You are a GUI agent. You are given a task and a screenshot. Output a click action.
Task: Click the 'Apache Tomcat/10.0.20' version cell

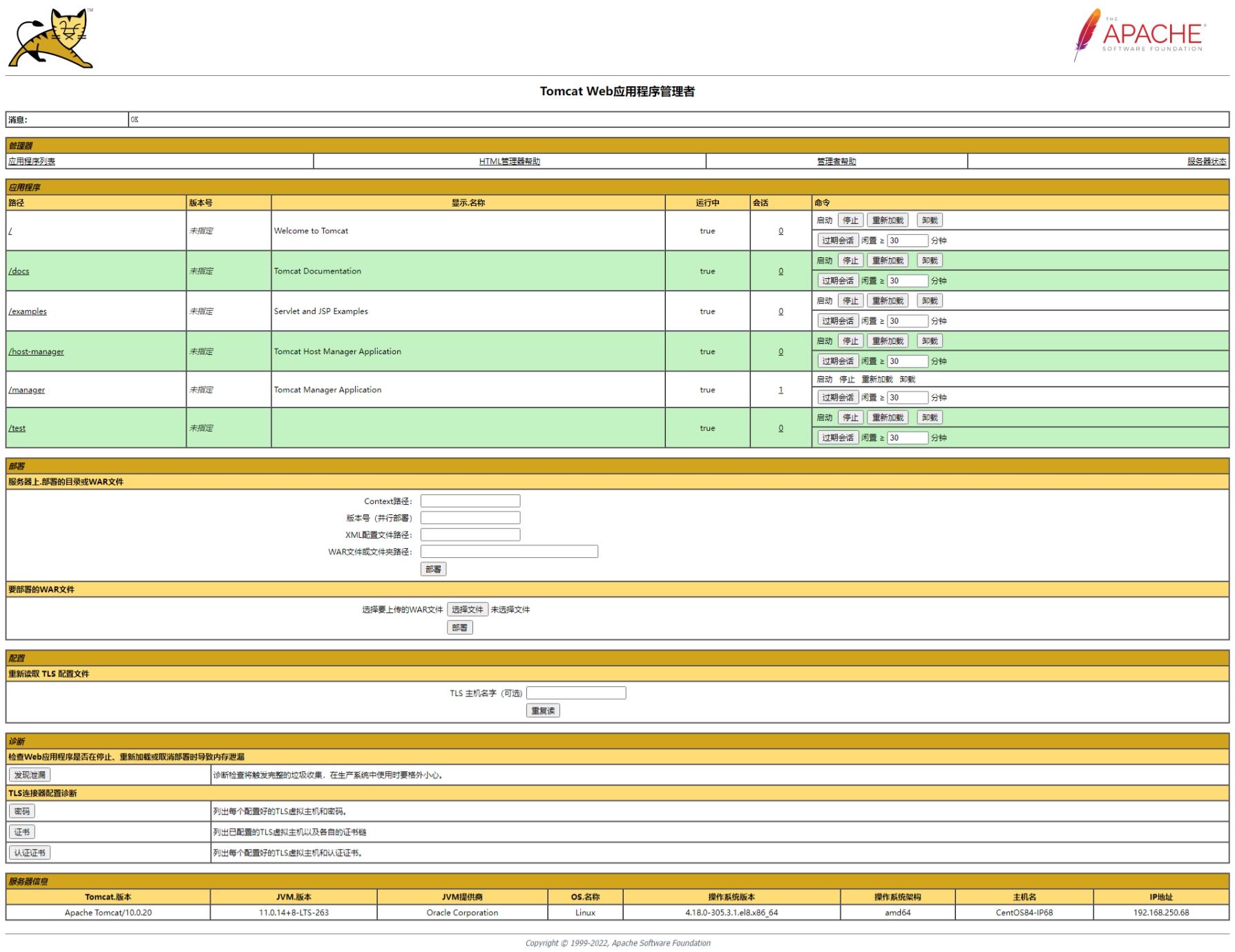[108, 912]
